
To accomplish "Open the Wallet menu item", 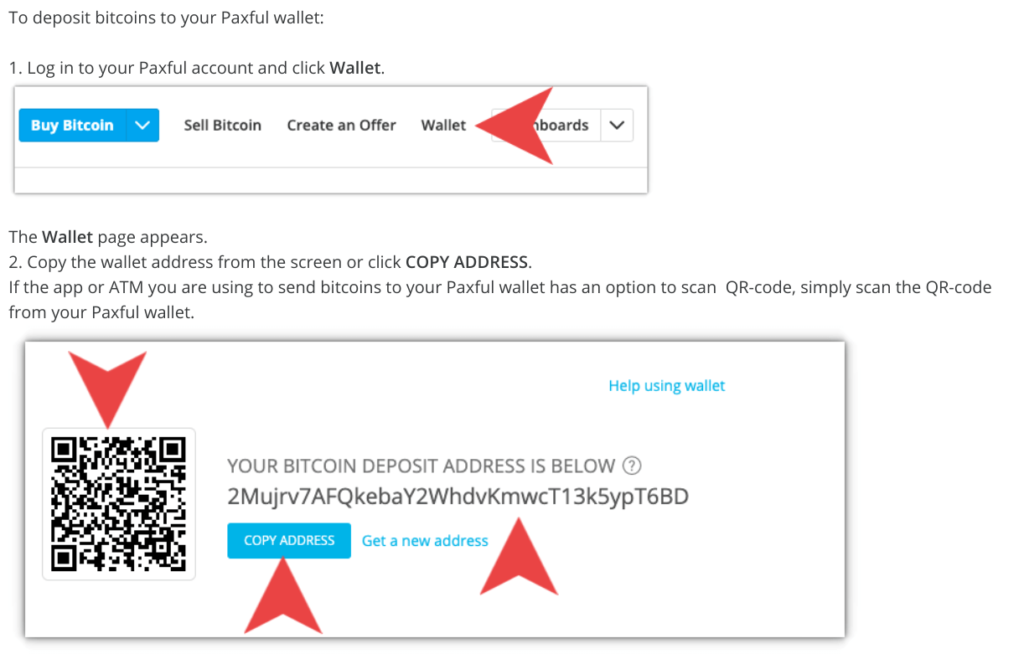I will (x=443, y=125).
